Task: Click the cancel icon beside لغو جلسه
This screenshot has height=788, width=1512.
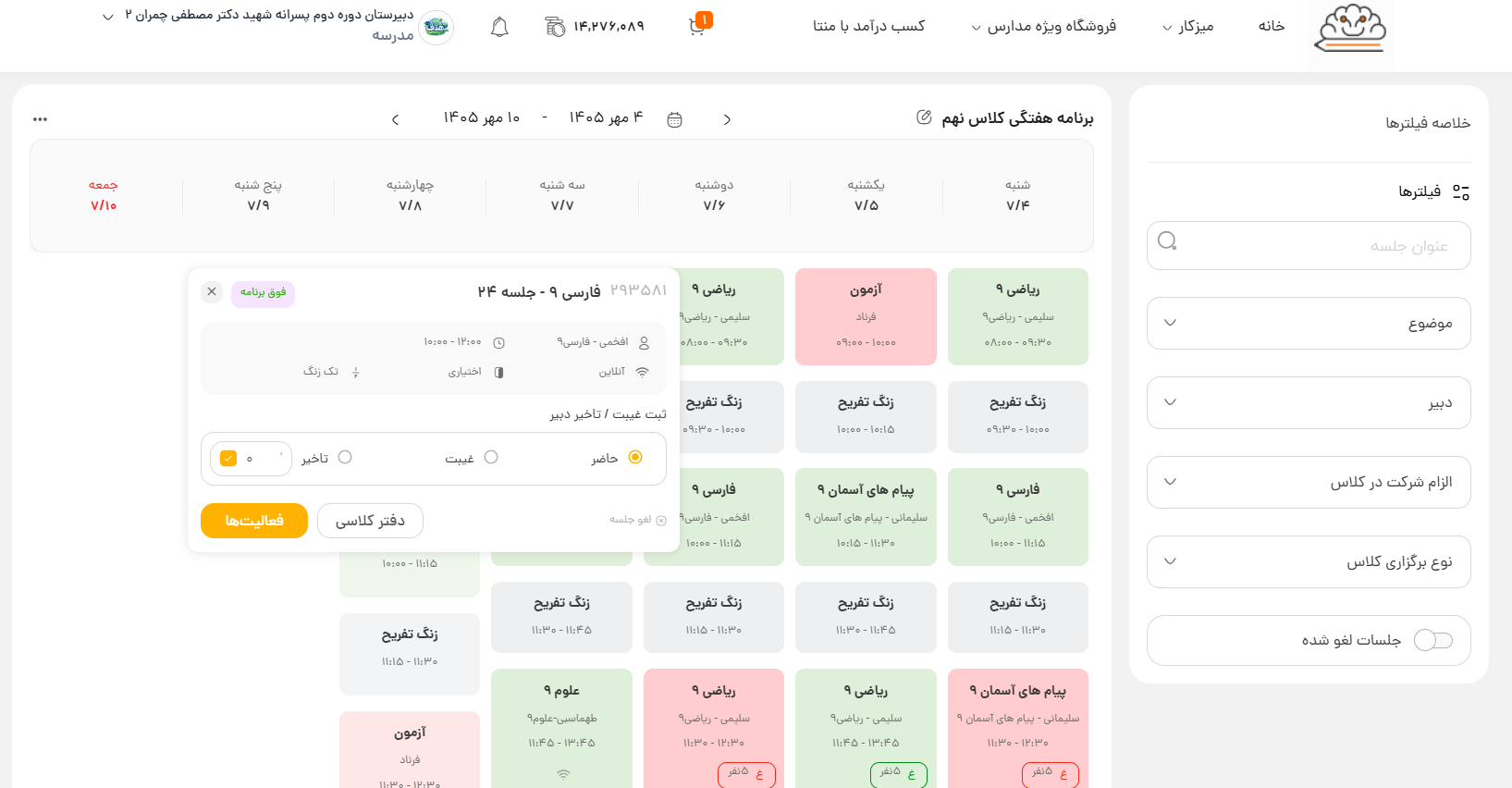Action: 661,521
